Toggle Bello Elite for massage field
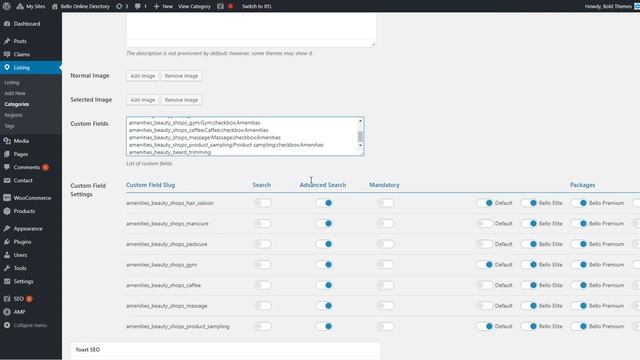Screen dimensions: 640x360 tap(529, 306)
